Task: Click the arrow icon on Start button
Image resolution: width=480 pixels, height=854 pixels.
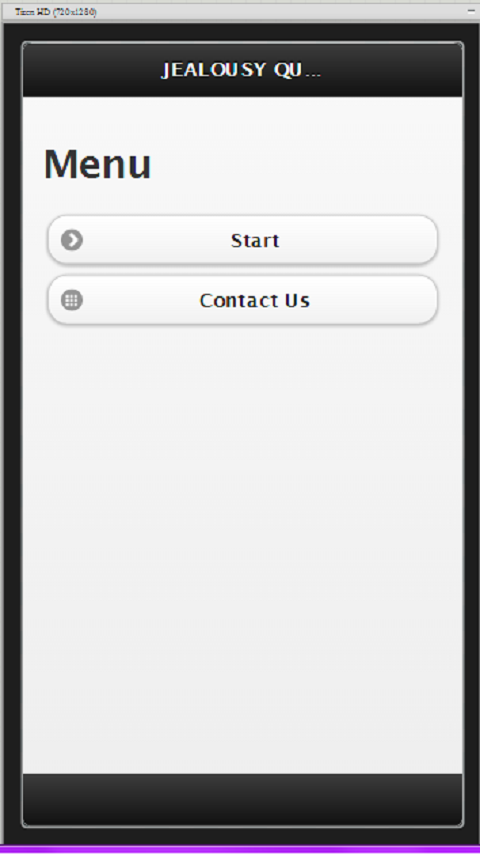Action: [72, 240]
